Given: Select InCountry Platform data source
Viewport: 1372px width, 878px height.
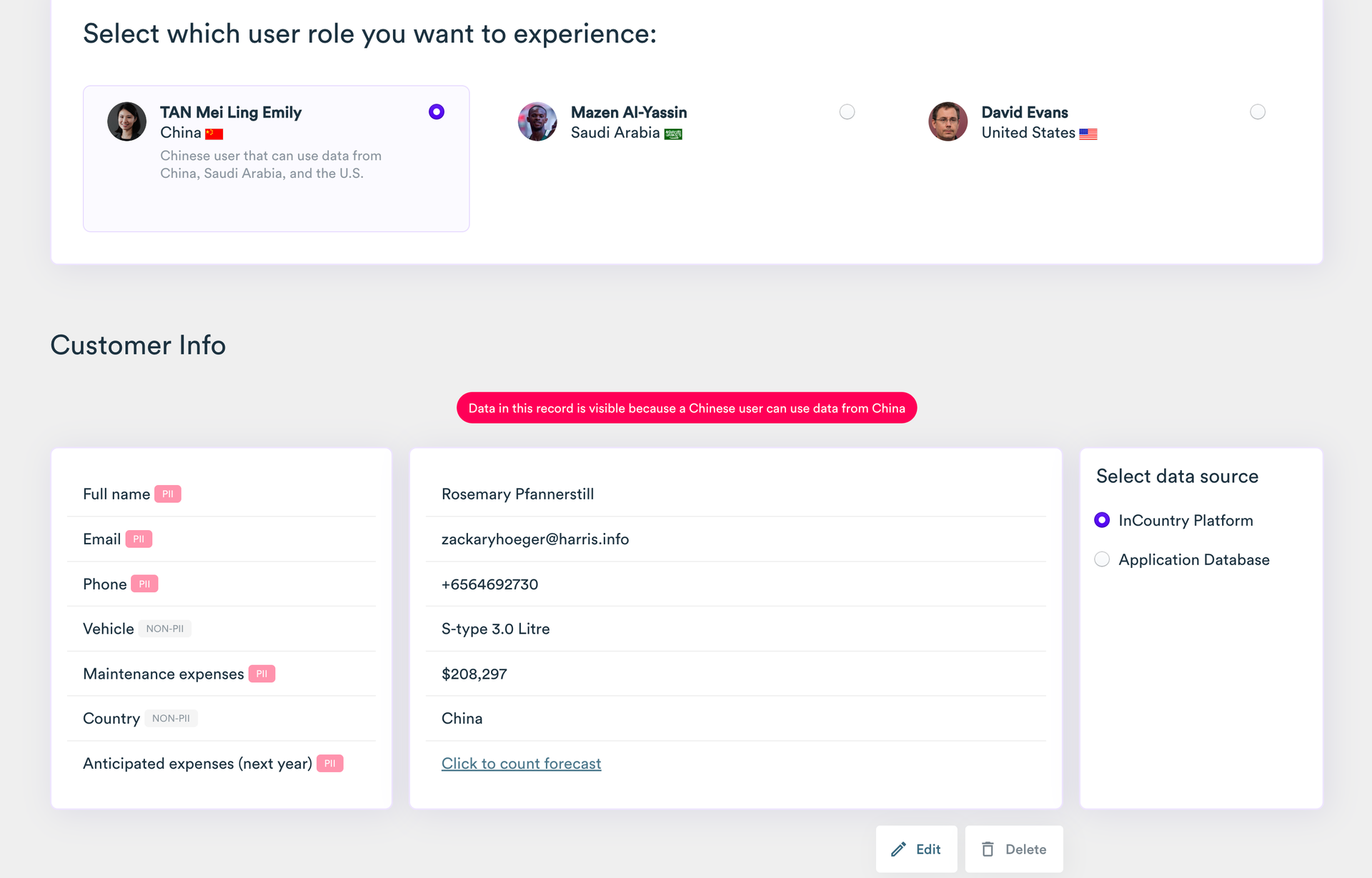Looking at the screenshot, I should pos(1102,520).
